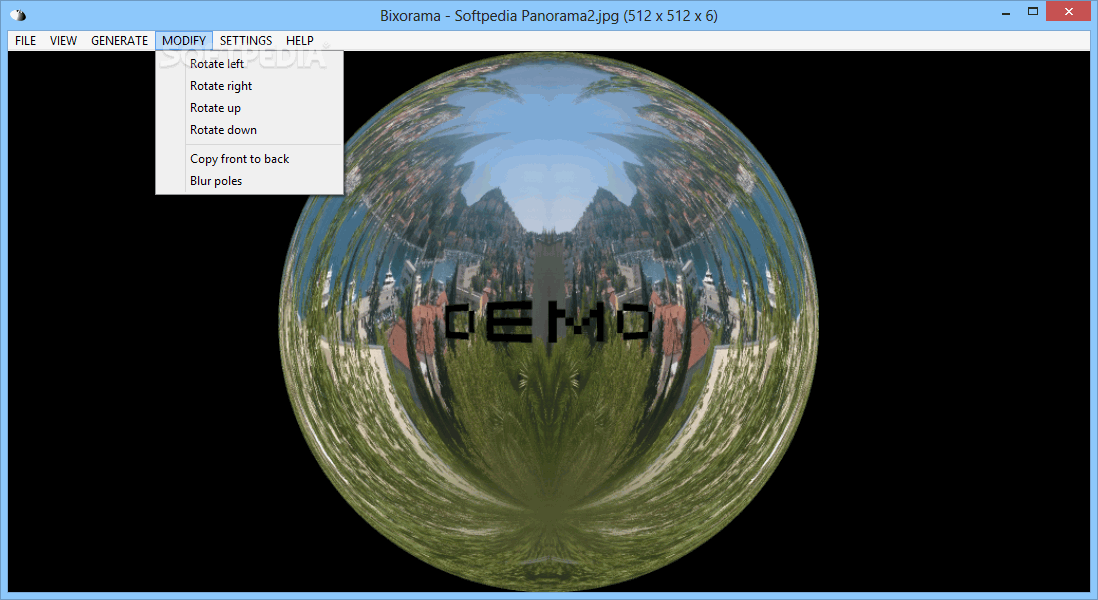Minimize the Bixorama window
1098x600 pixels.
(1006, 13)
